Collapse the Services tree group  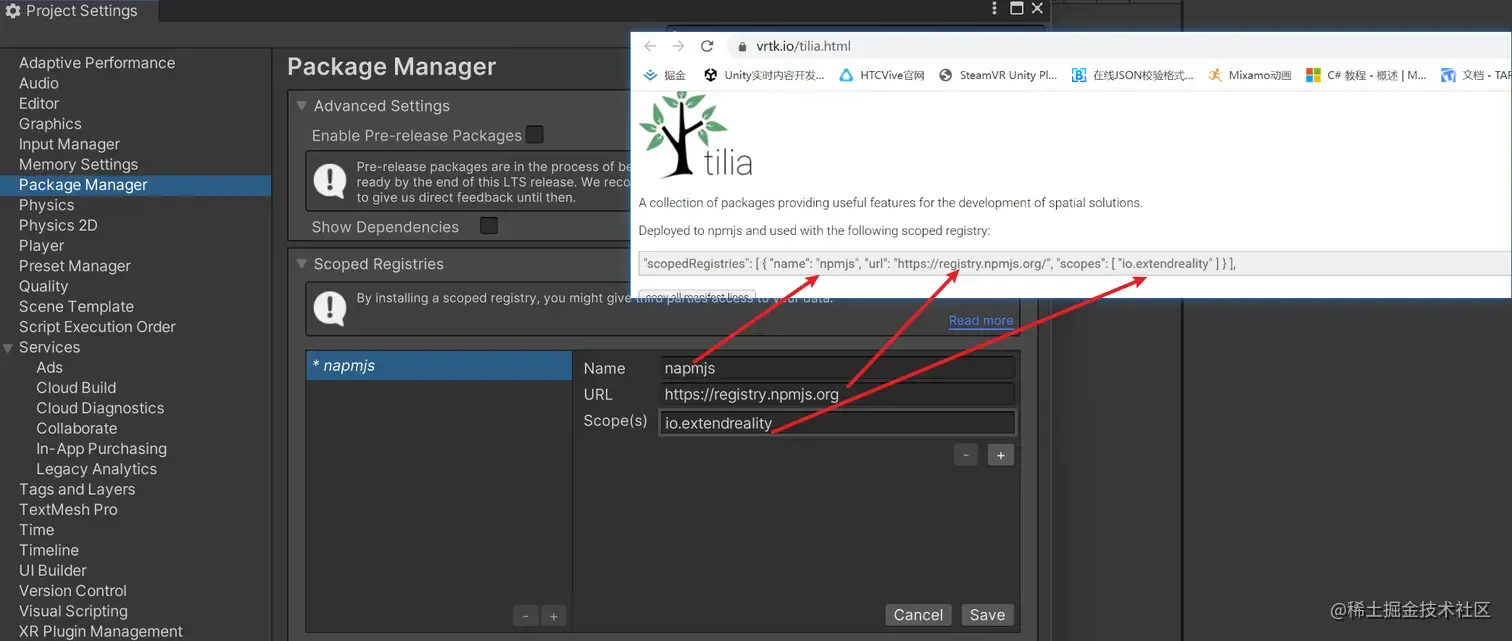point(9,348)
